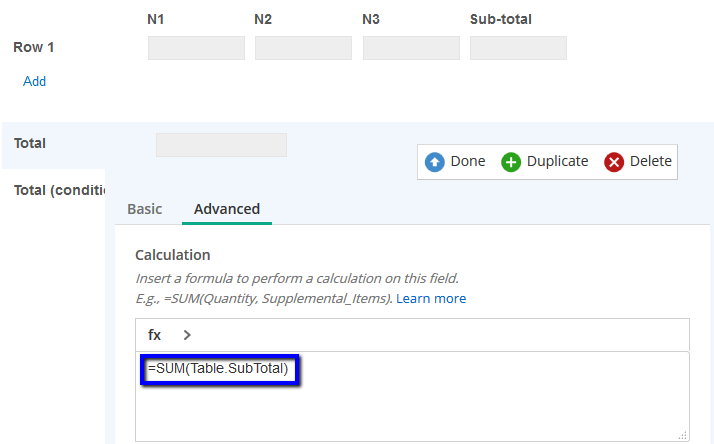Image resolution: width=714 pixels, height=444 pixels.
Task: Select the Advanced tab
Action: pyautogui.click(x=227, y=209)
